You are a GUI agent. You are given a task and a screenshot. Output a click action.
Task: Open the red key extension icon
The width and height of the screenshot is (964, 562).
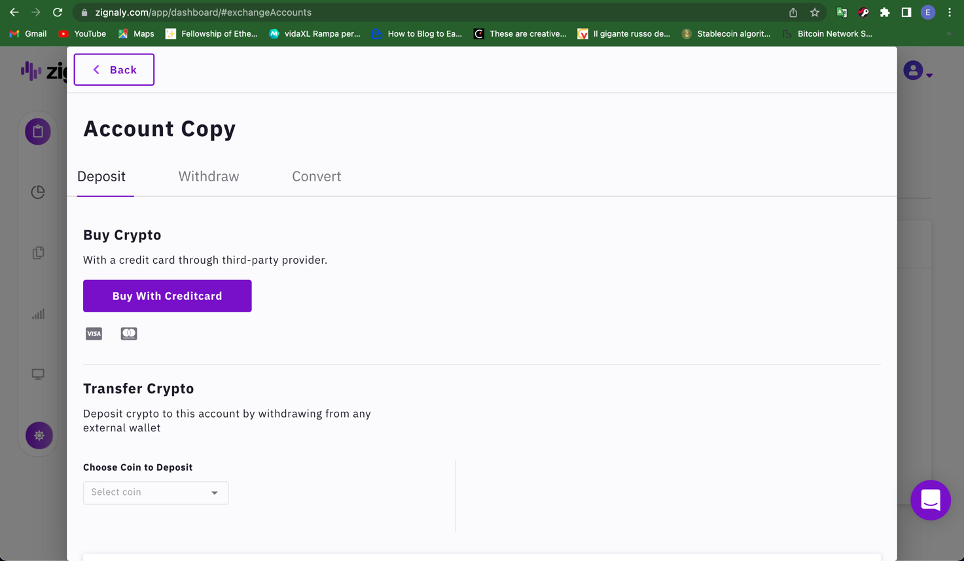(x=863, y=12)
